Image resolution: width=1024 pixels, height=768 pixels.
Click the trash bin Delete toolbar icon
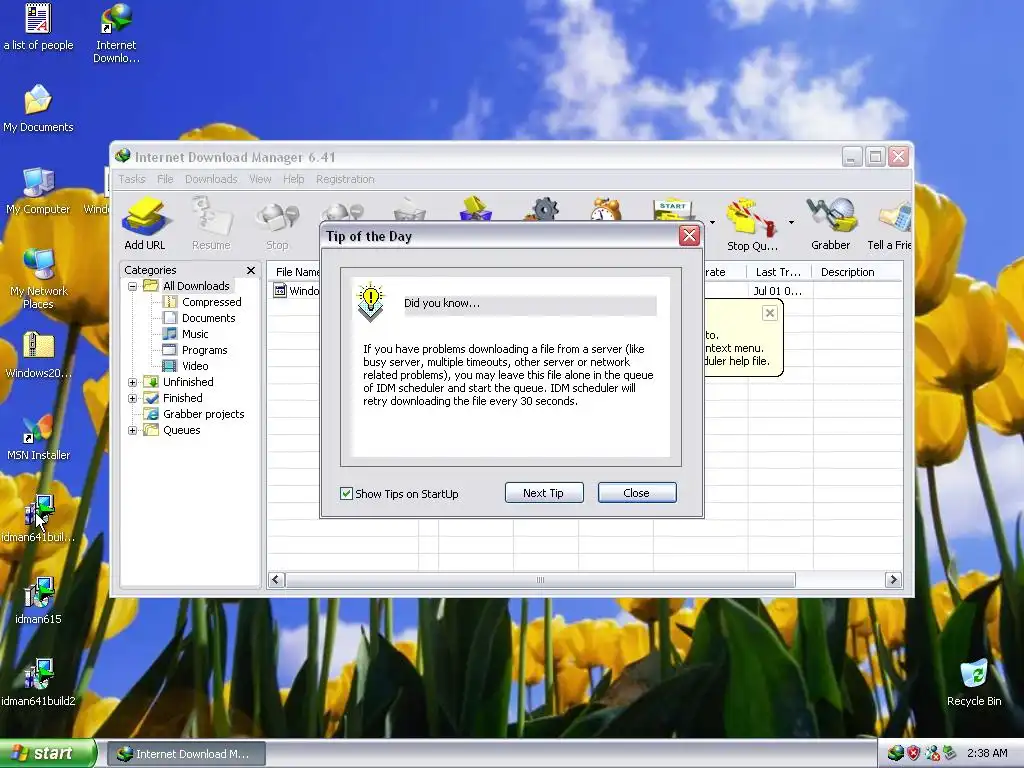tap(409, 210)
